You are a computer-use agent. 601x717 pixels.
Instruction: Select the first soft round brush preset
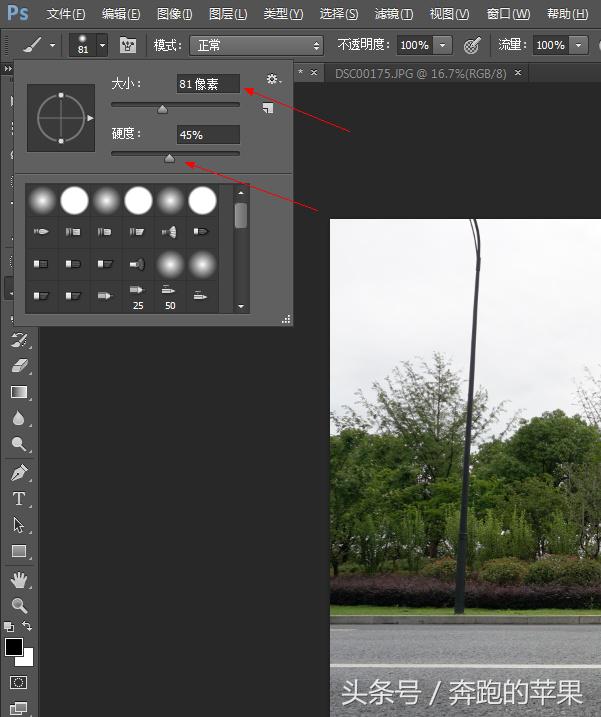(x=42, y=200)
